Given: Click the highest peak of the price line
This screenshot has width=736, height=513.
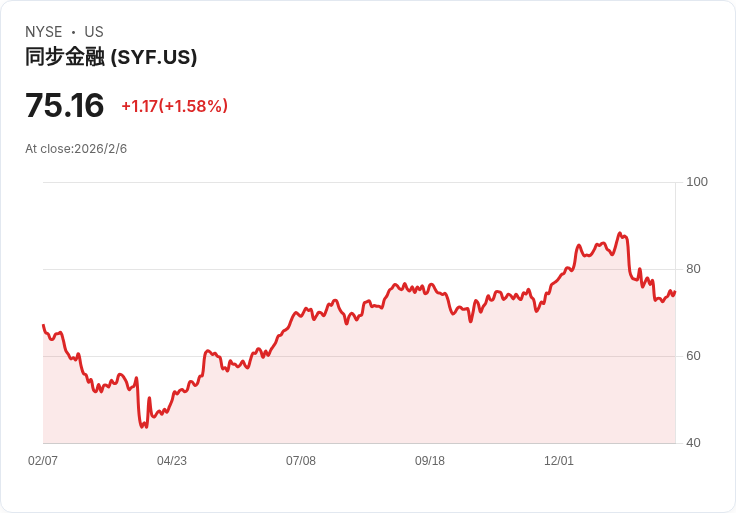Looking at the screenshot, I should tap(620, 233).
